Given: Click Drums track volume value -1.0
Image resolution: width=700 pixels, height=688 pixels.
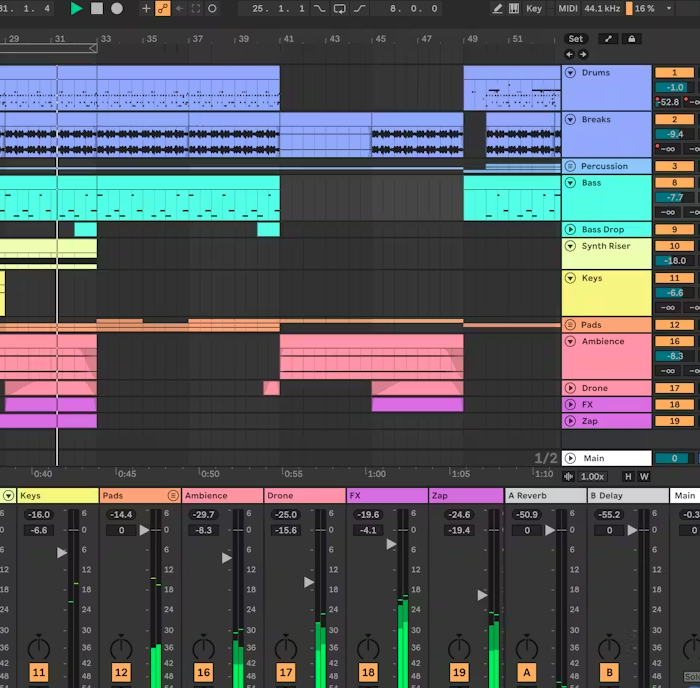Looking at the screenshot, I should click(675, 88).
